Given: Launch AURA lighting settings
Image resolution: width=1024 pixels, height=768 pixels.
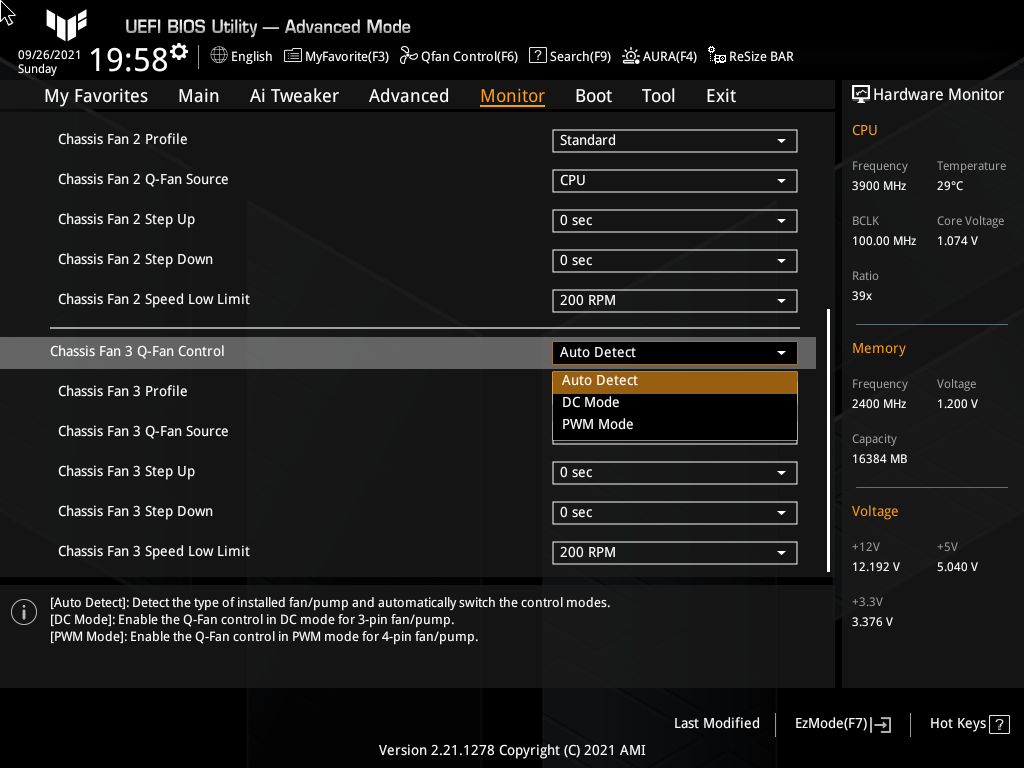Looking at the screenshot, I should (659, 56).
